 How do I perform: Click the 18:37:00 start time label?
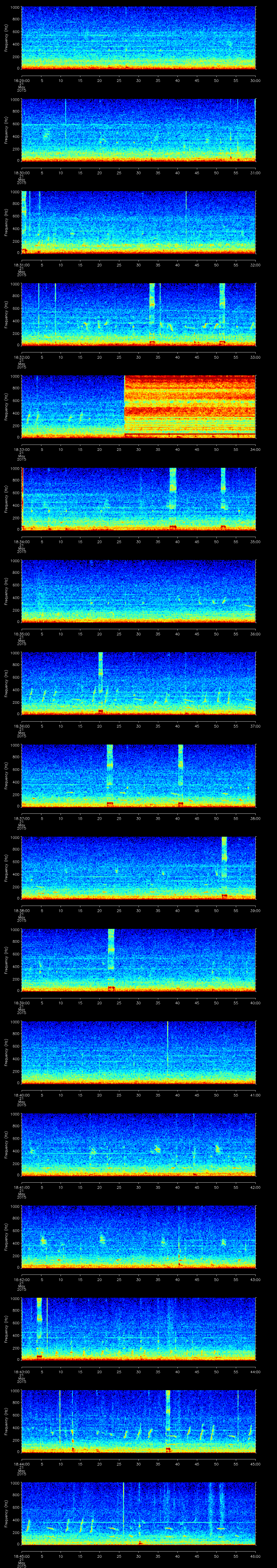coord(21,819)
